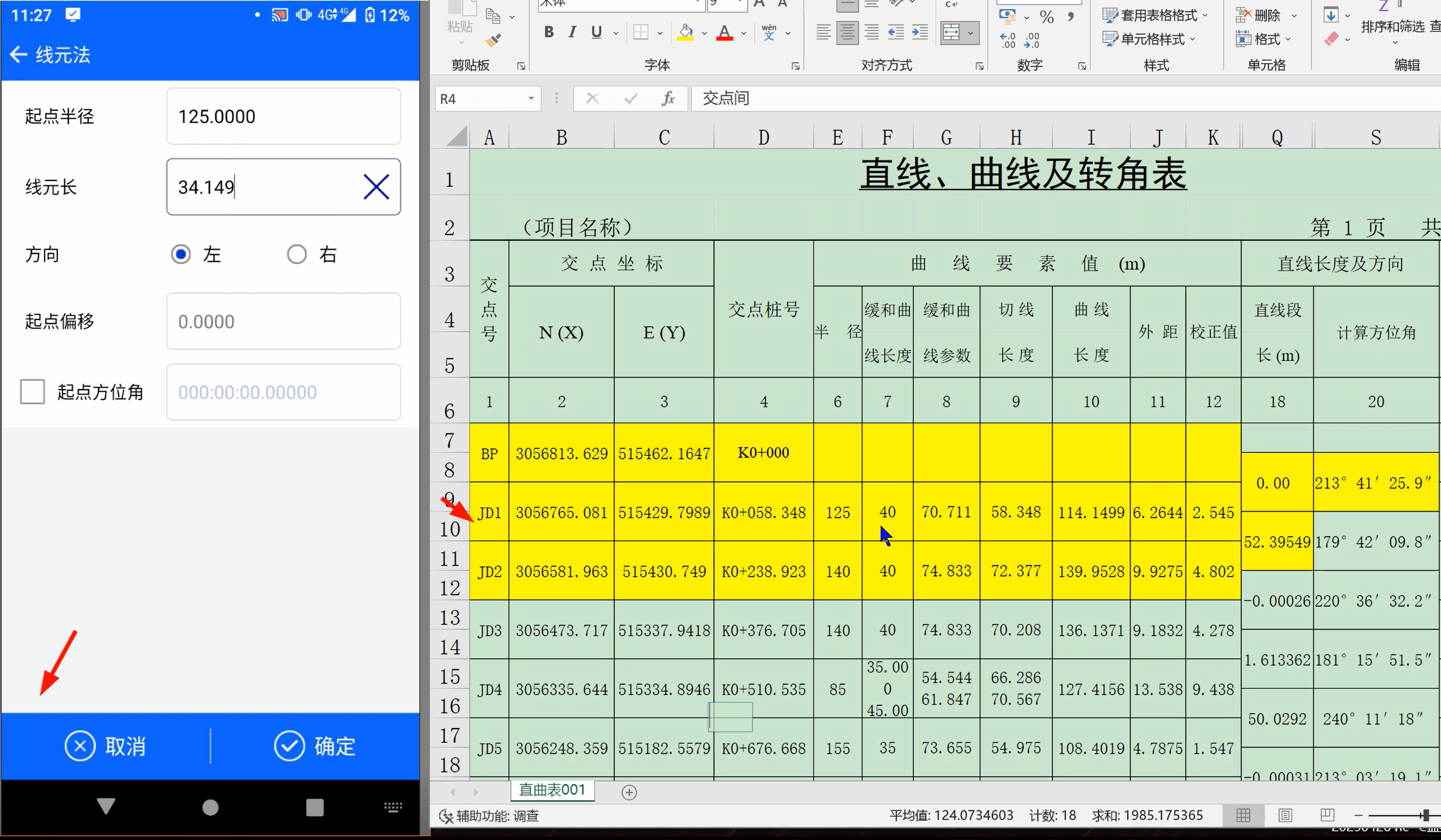
Task: Apply yellow fill color bucket
Action: click(x=685, y=32)
